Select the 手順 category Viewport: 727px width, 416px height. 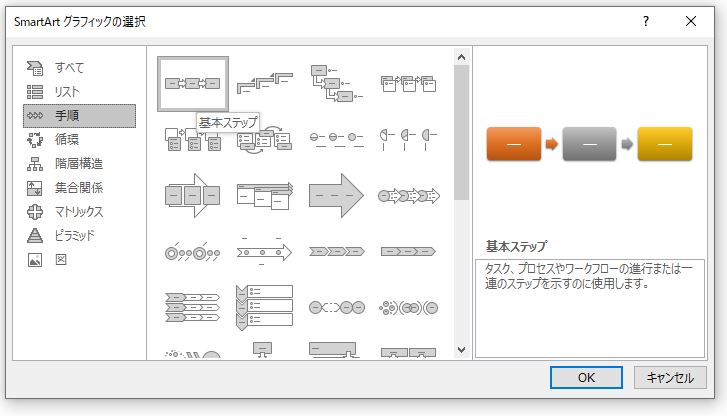[79, 115]
